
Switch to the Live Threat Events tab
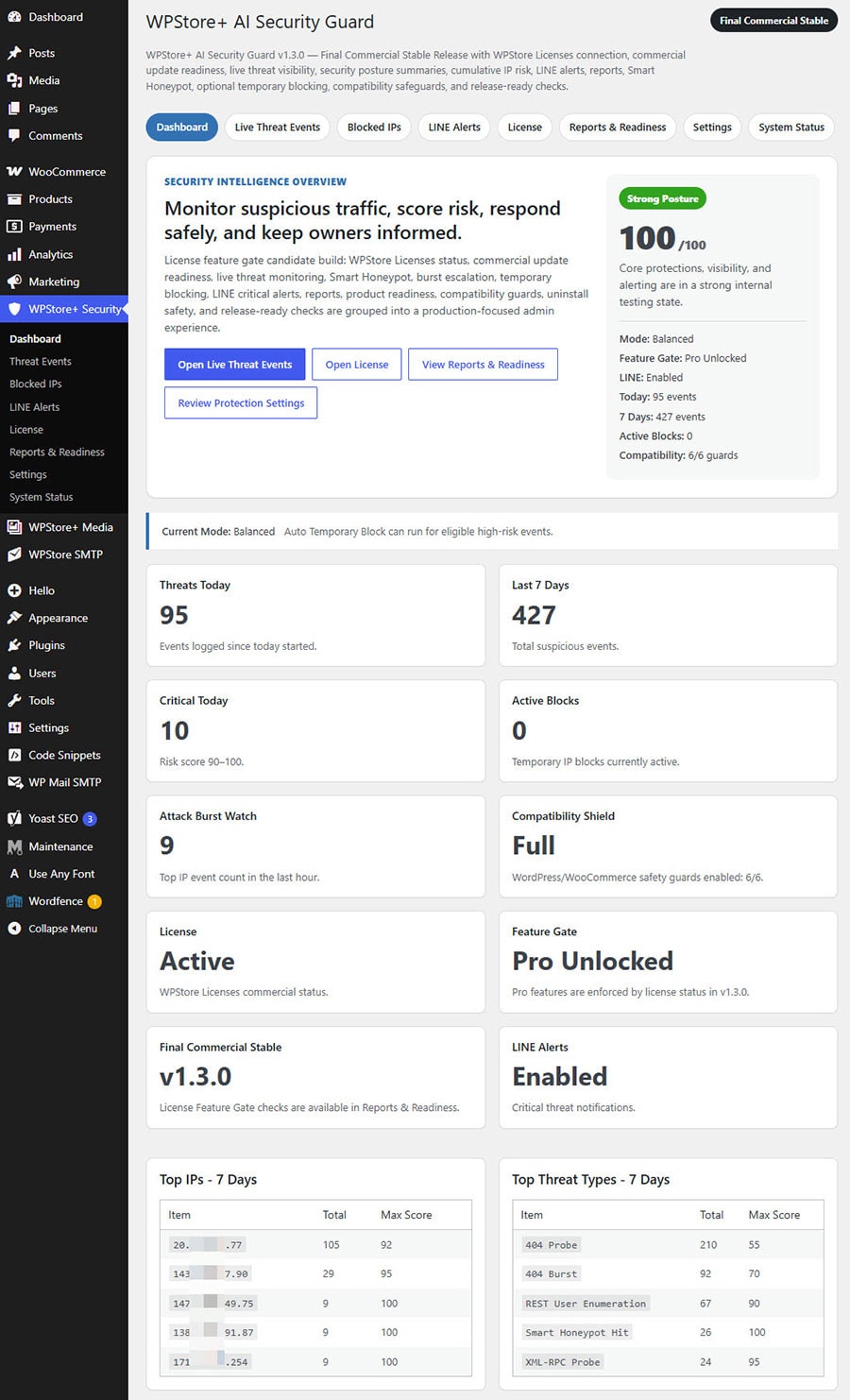(277, 128)
